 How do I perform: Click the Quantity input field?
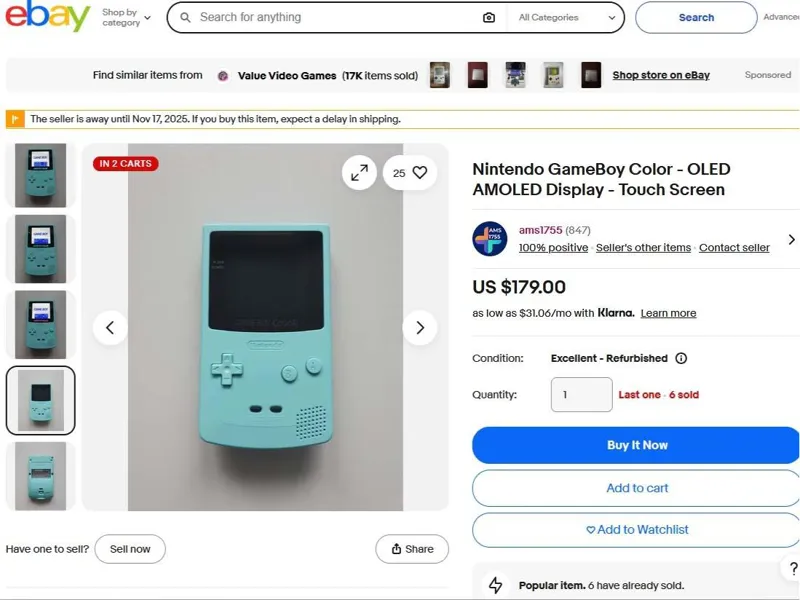click(581, 395)
